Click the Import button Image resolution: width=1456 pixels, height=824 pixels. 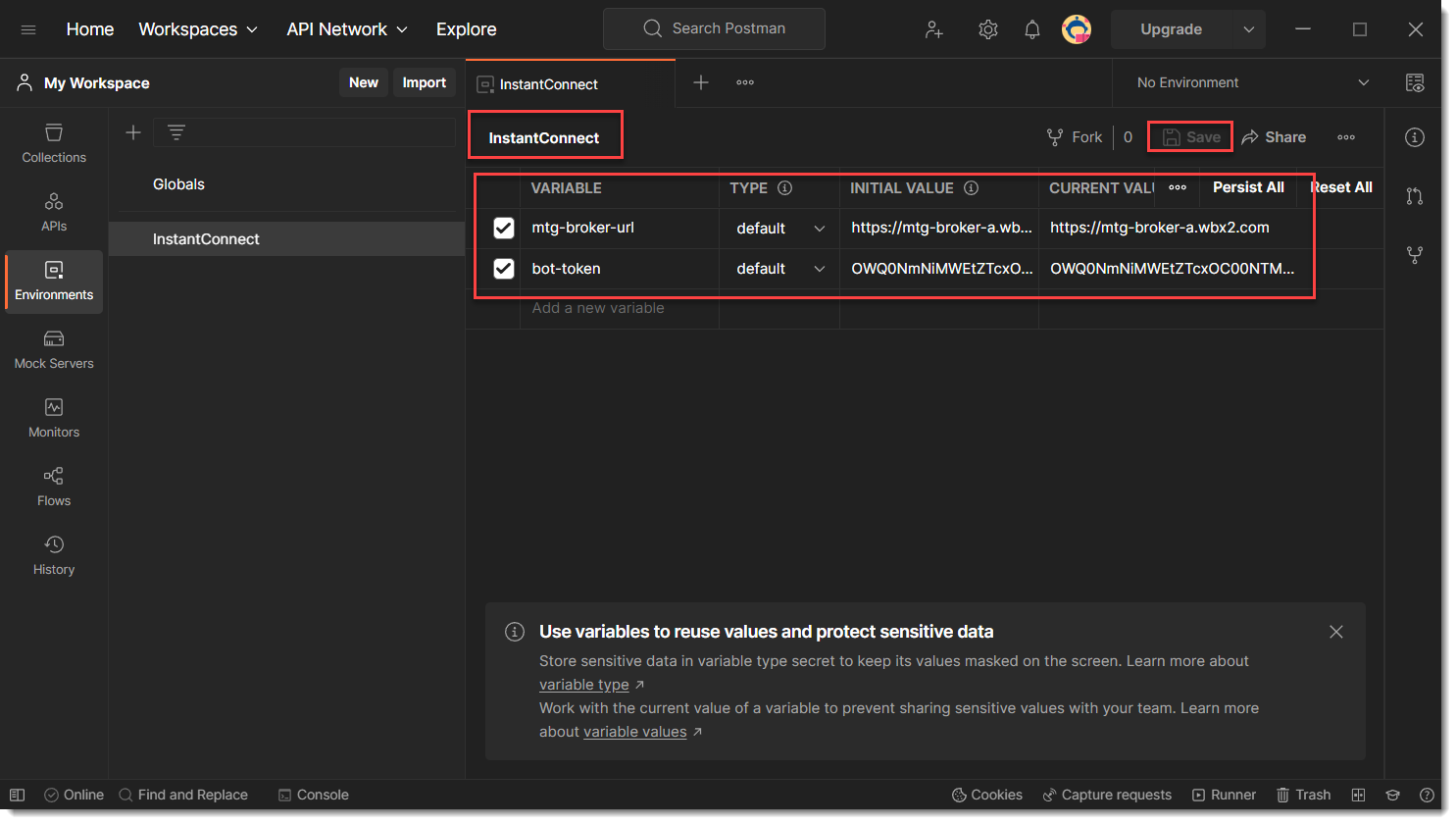[x=425, y=82]
